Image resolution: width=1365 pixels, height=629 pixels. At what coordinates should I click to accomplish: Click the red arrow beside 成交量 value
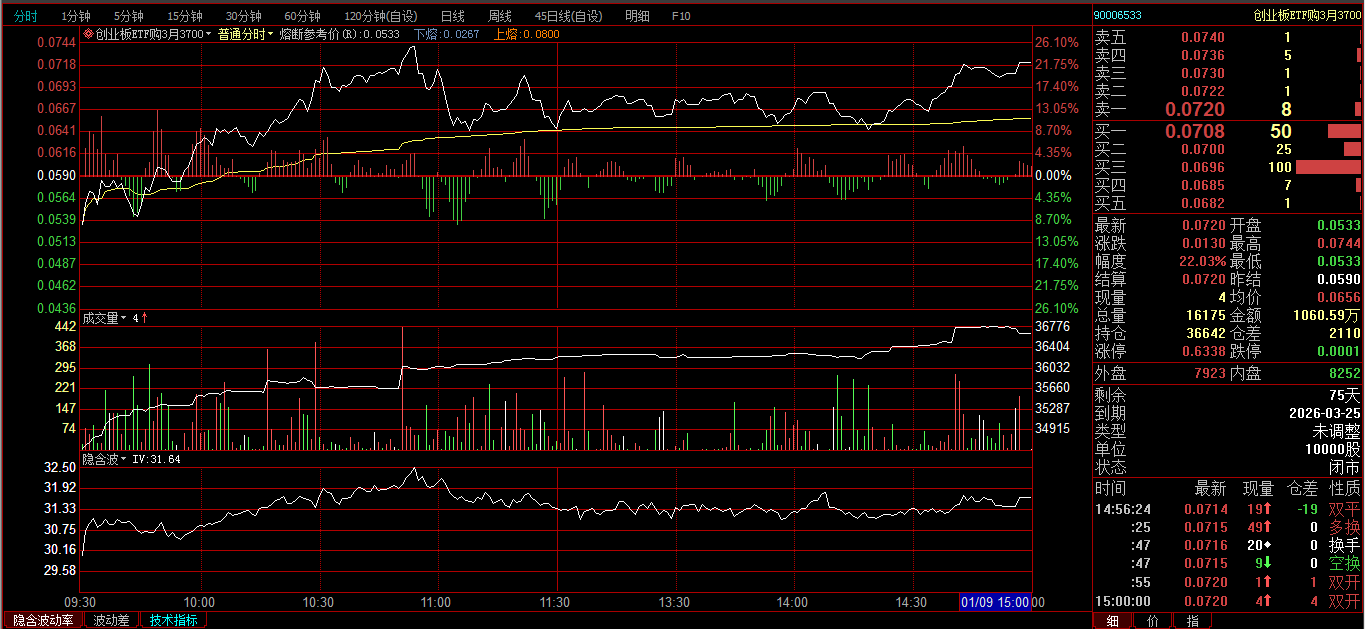point(144,318)
